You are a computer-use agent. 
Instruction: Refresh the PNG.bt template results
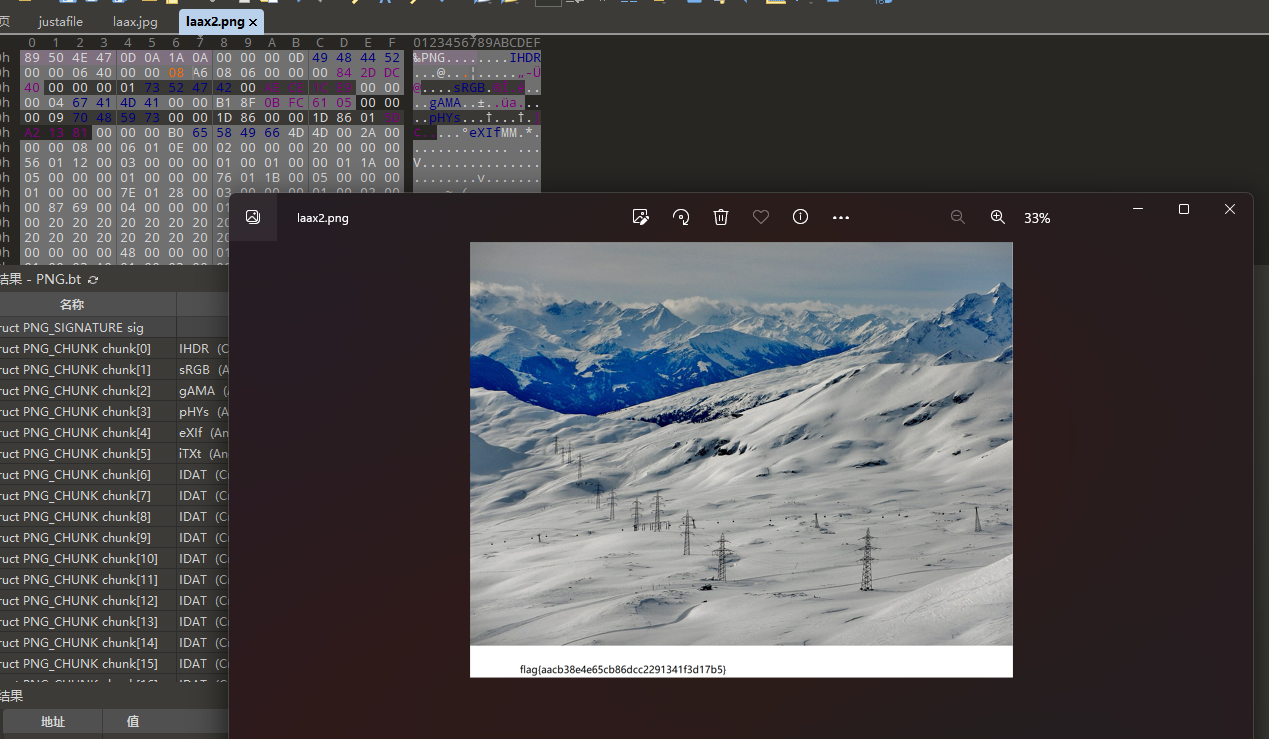[x=93, y=280]
